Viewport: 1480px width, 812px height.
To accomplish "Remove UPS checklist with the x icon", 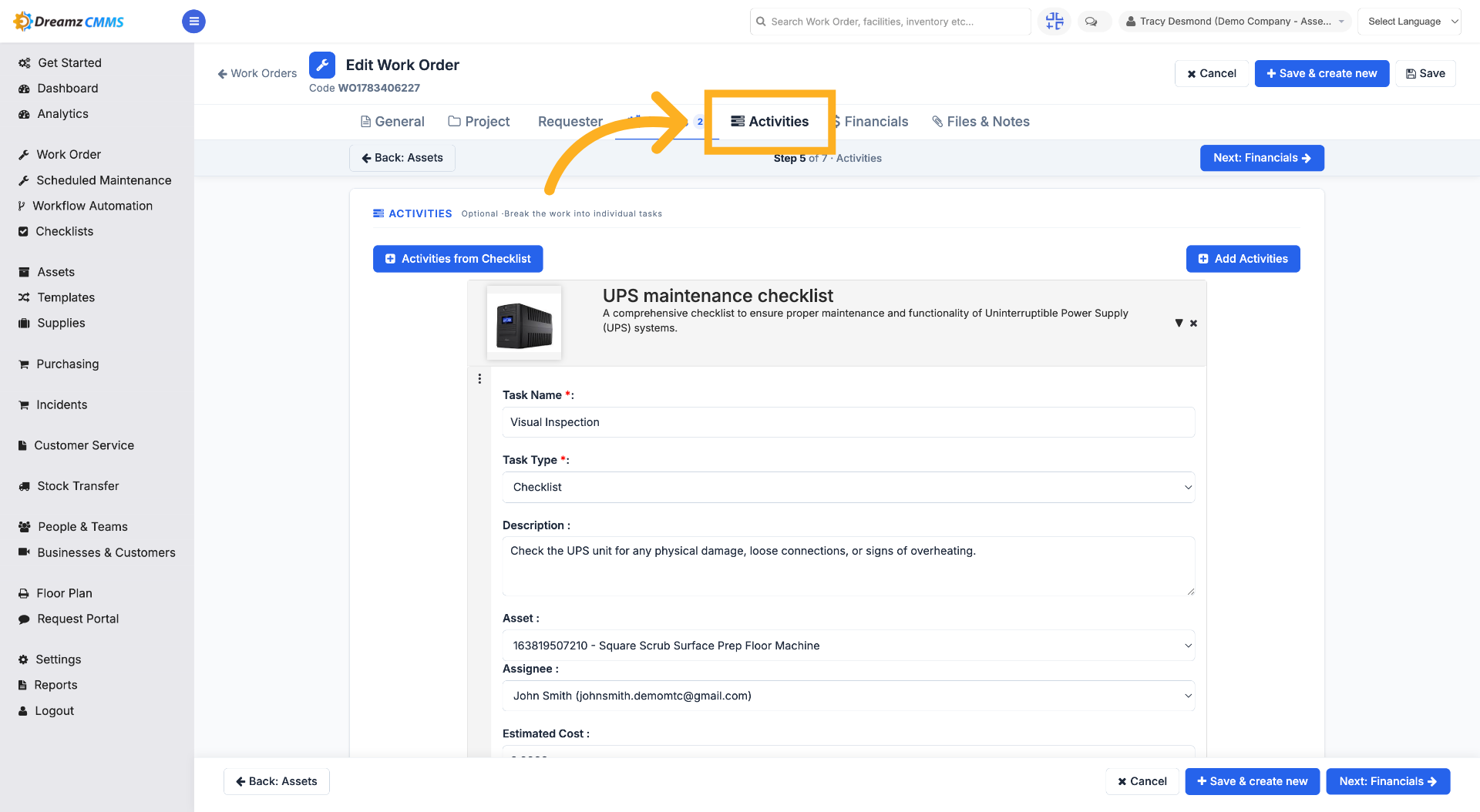I will point(1193,324).
